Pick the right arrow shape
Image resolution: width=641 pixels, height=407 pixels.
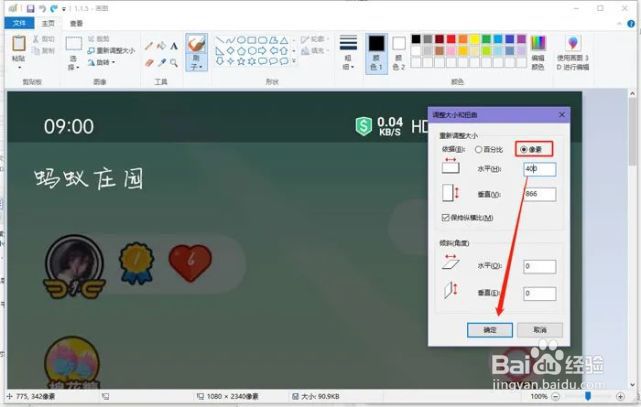click(262, 51)
